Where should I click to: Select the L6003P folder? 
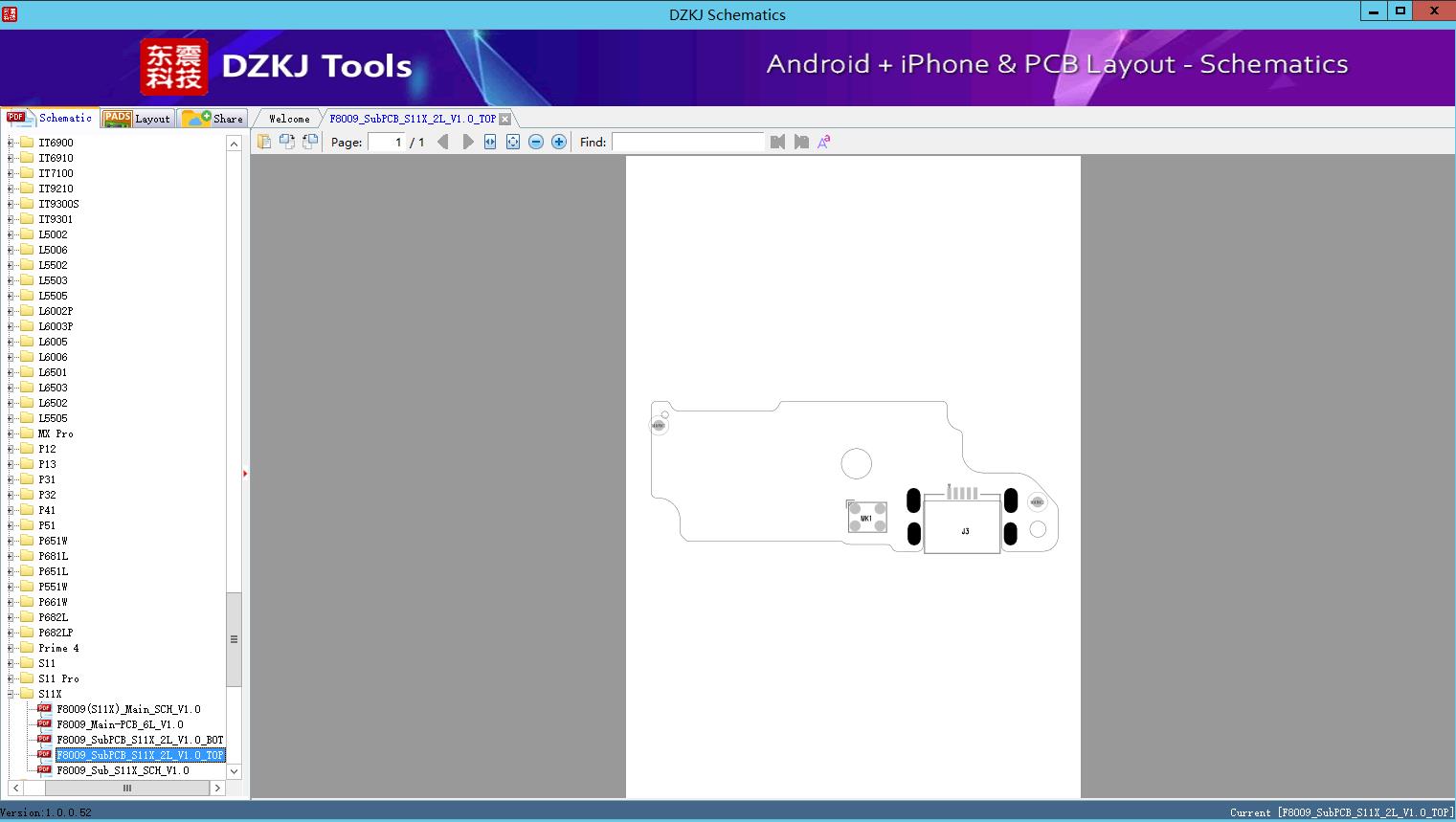56,326
